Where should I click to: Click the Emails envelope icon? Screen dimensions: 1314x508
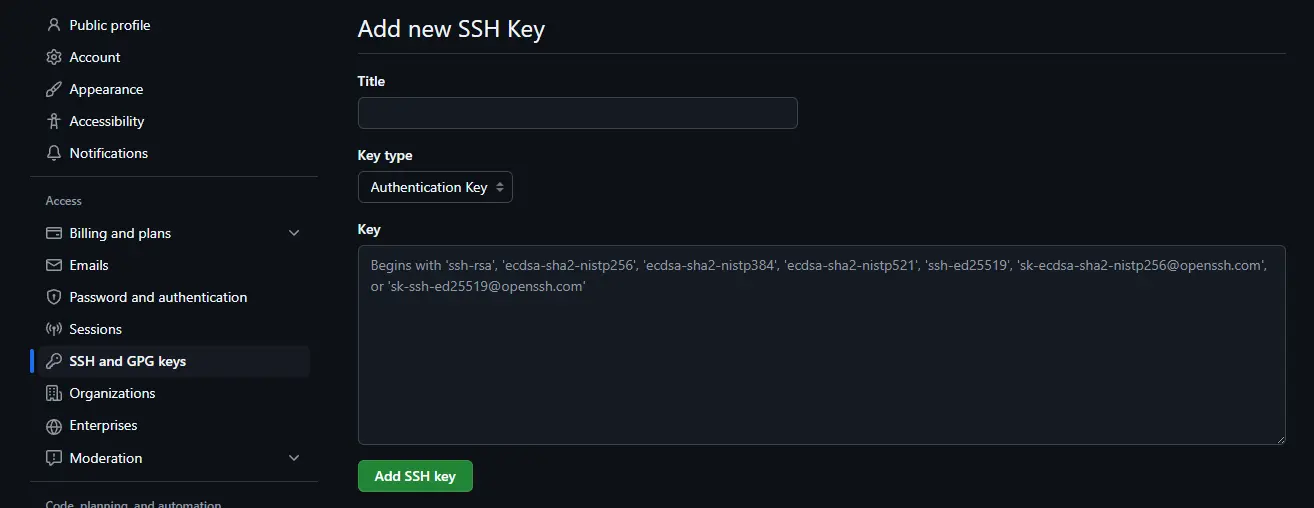pyautogui.click(x=54, y=265)
